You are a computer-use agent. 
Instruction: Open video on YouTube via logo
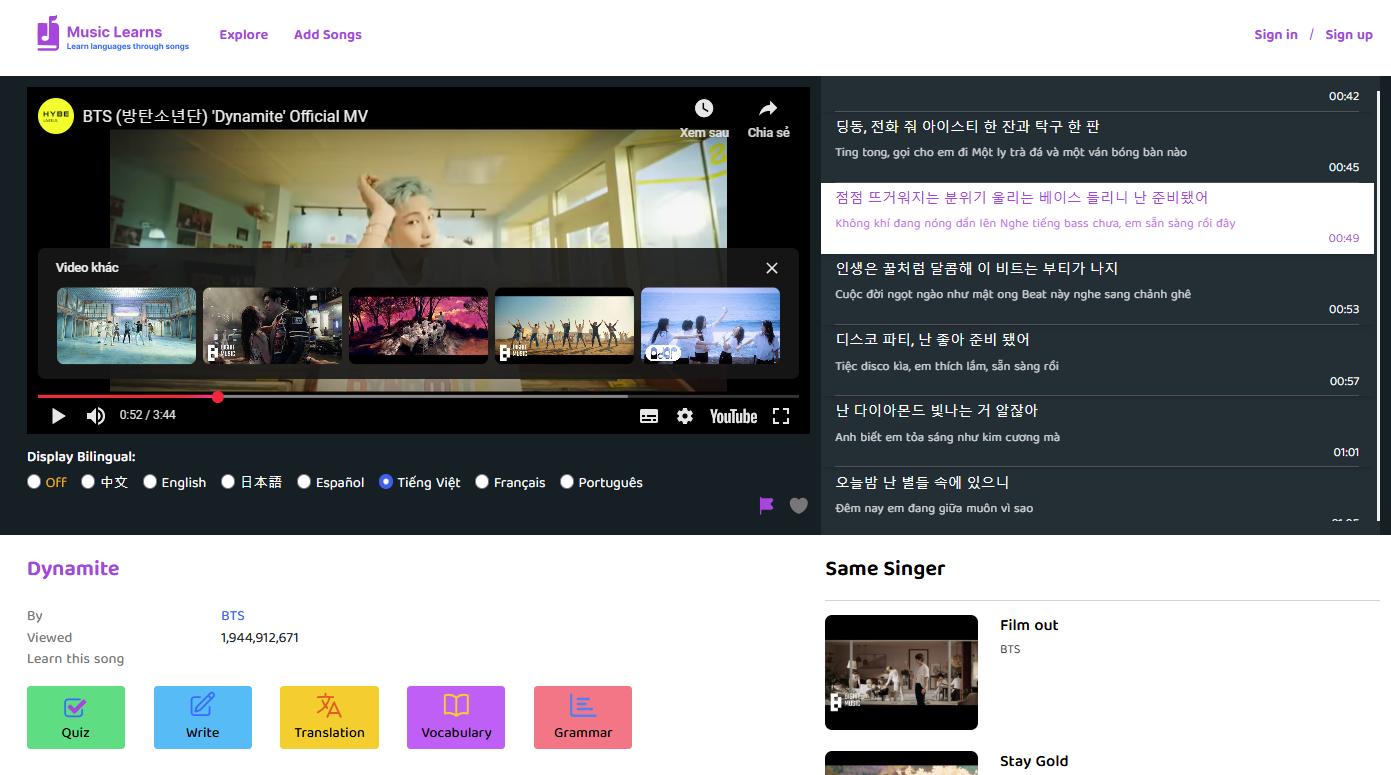pyautogui.click(x=733, y=416)
